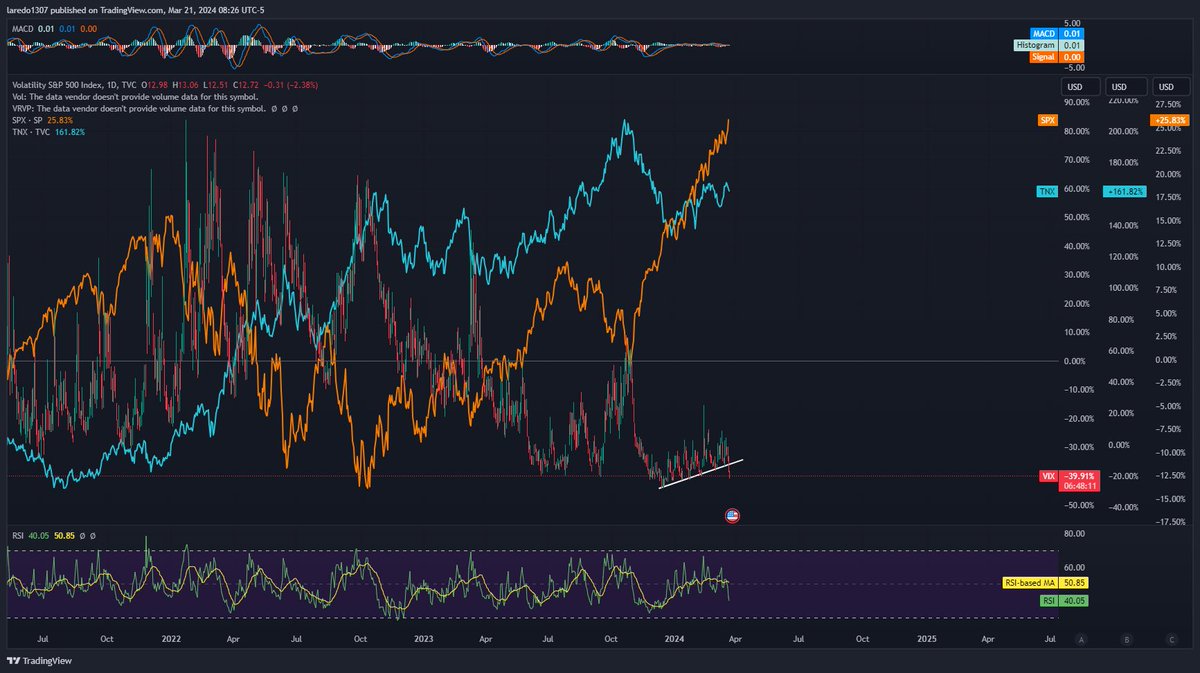
Task: Select the TNX · TVC 161.82% legend entry
Action: pos(47,132)
